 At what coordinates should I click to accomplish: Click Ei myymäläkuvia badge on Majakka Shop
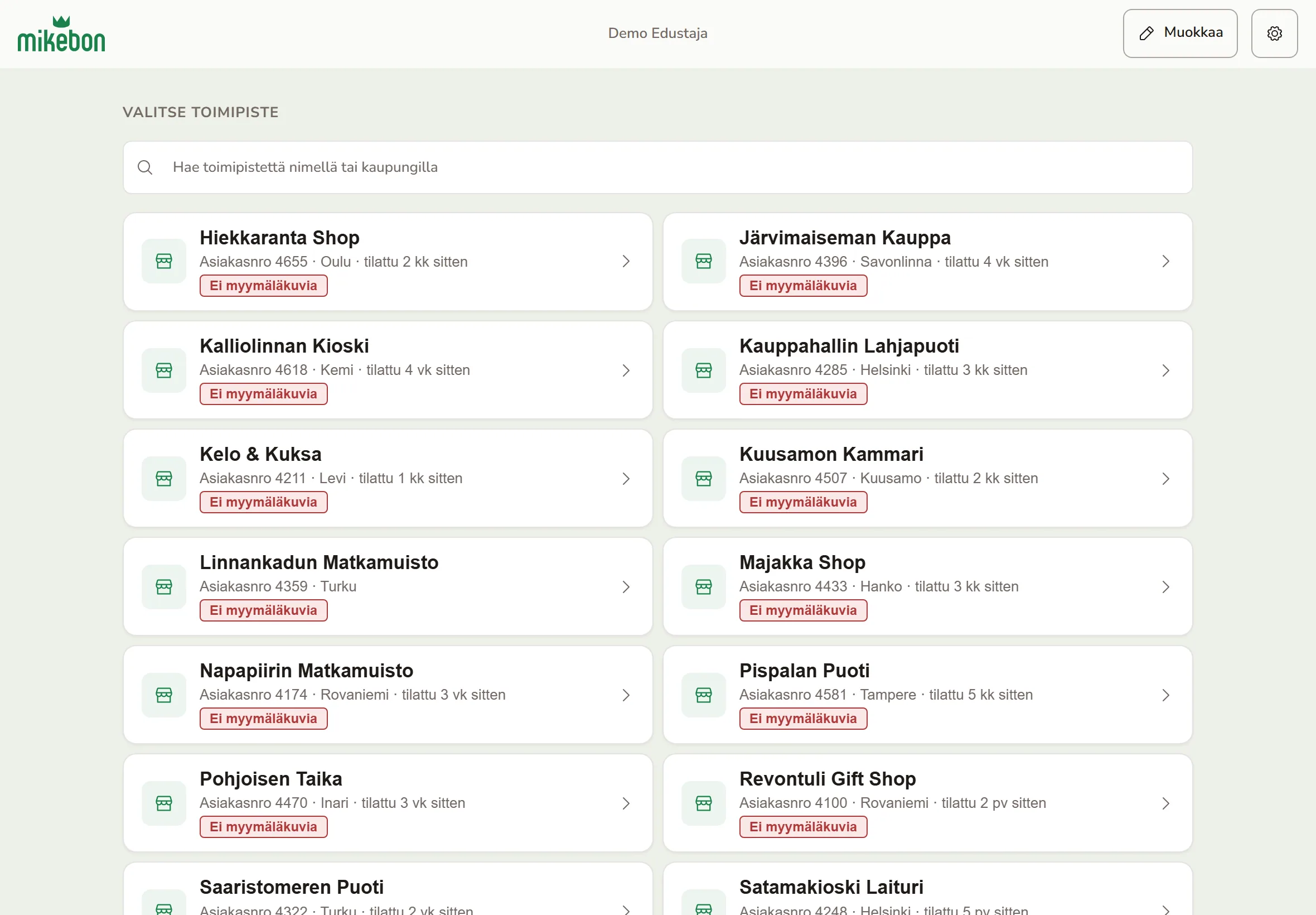[x=803, y=610]
